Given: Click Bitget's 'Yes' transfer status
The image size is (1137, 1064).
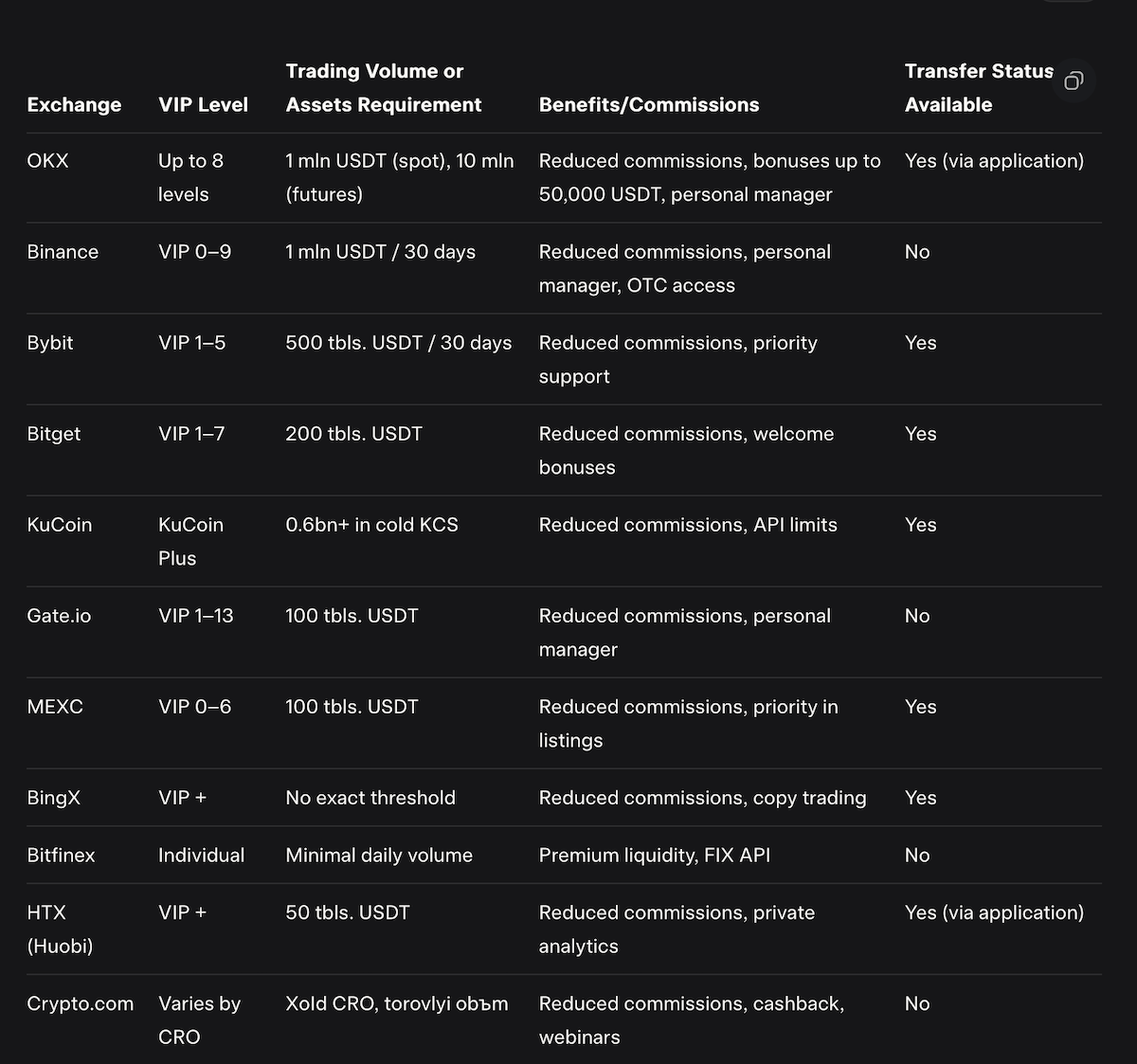Looking at the screenshot, I should coord(921,434).
